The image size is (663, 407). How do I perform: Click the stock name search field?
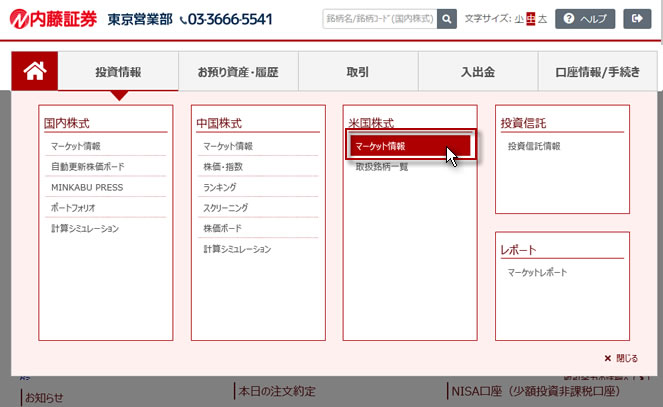pos(380,19)
